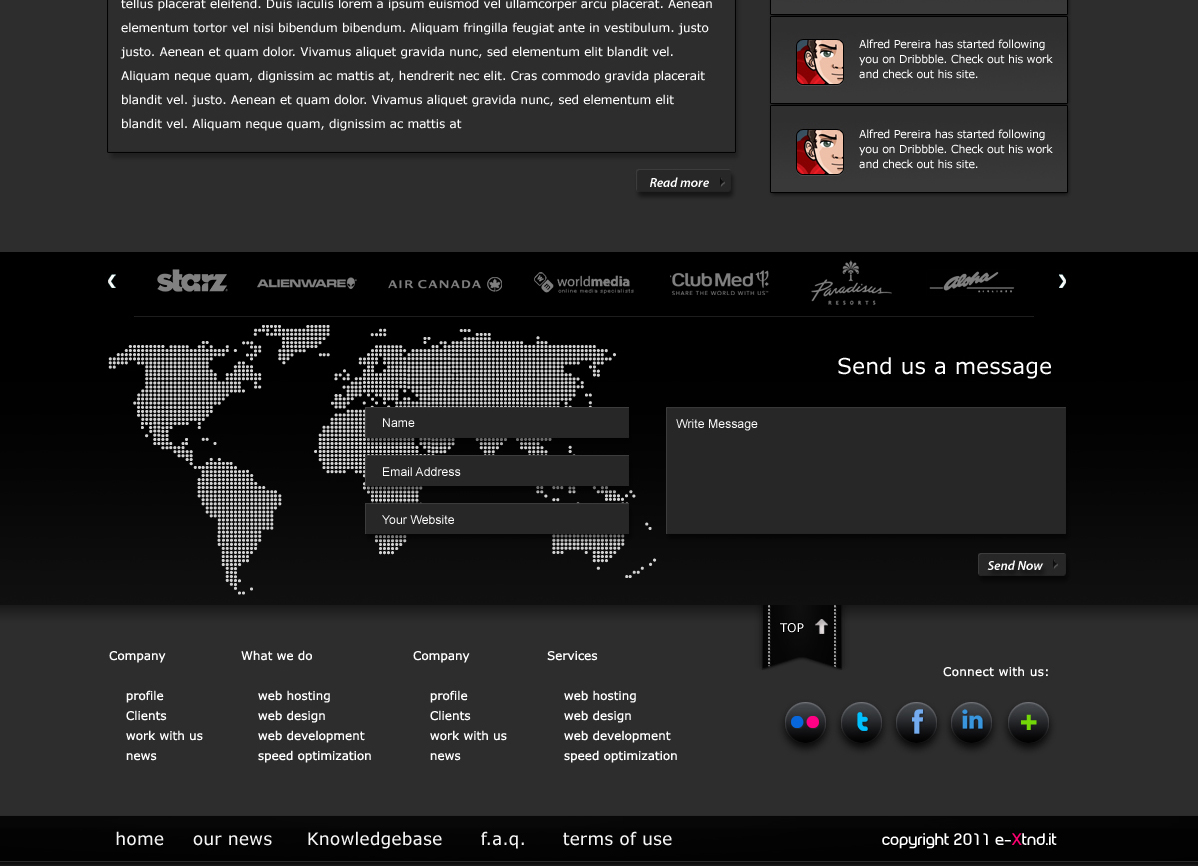
Task: Advance logo carousel with right arrow
Action: (x=1062, y=282)
